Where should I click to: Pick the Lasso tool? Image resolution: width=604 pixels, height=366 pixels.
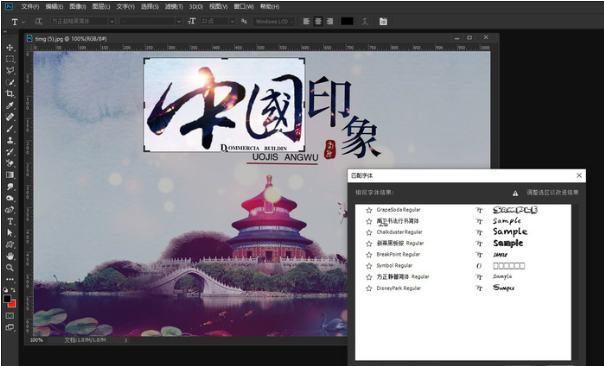pyautogui.click(x=10, y=71)
